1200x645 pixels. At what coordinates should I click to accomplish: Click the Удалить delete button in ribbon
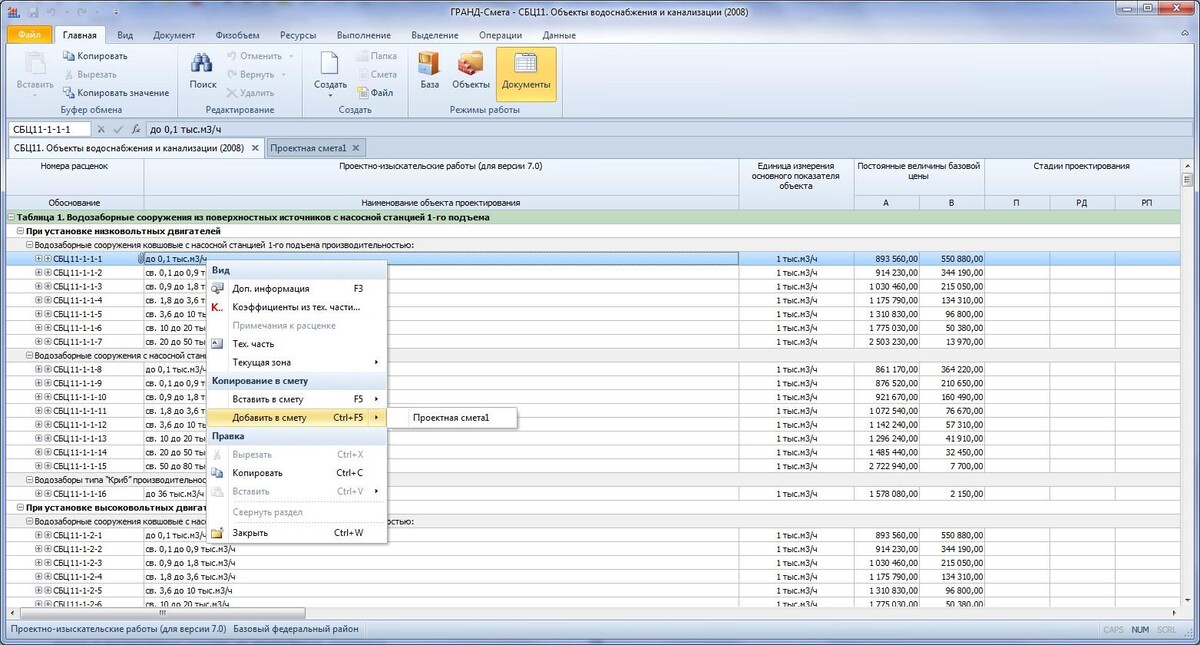[250, 93]
